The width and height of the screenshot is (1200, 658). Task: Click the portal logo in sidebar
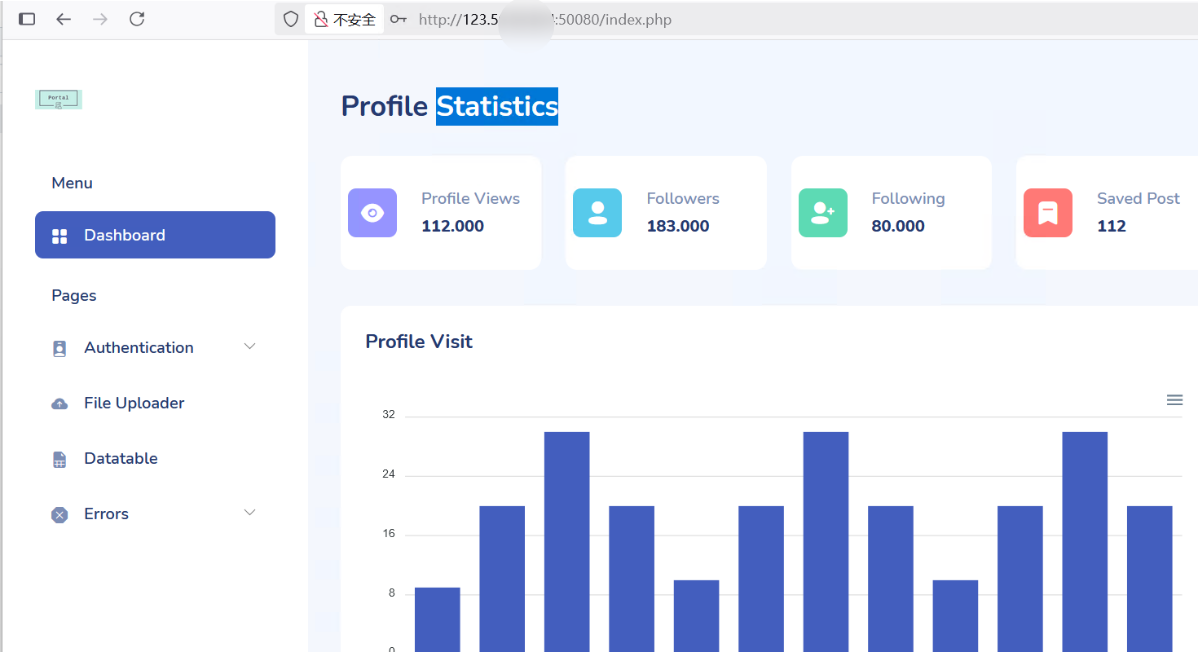pyautogui.click(x=58, y=99)
